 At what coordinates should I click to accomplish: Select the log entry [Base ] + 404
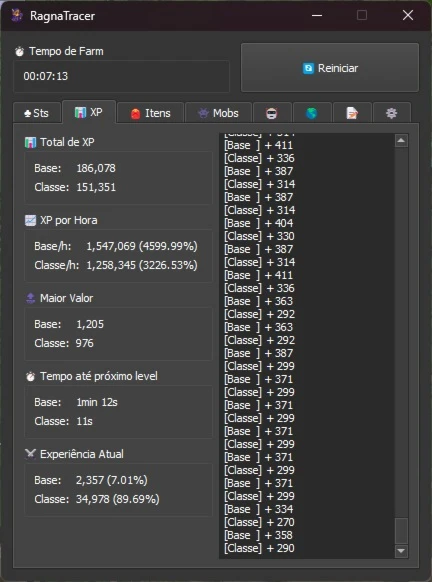click(258, 223)
